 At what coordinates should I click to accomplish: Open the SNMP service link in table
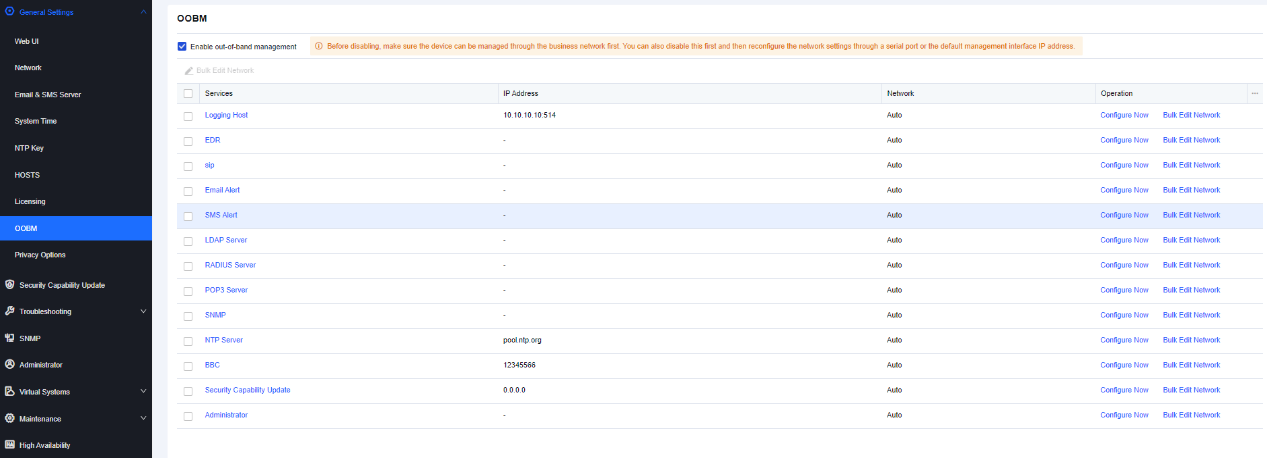tap(215, 315)
